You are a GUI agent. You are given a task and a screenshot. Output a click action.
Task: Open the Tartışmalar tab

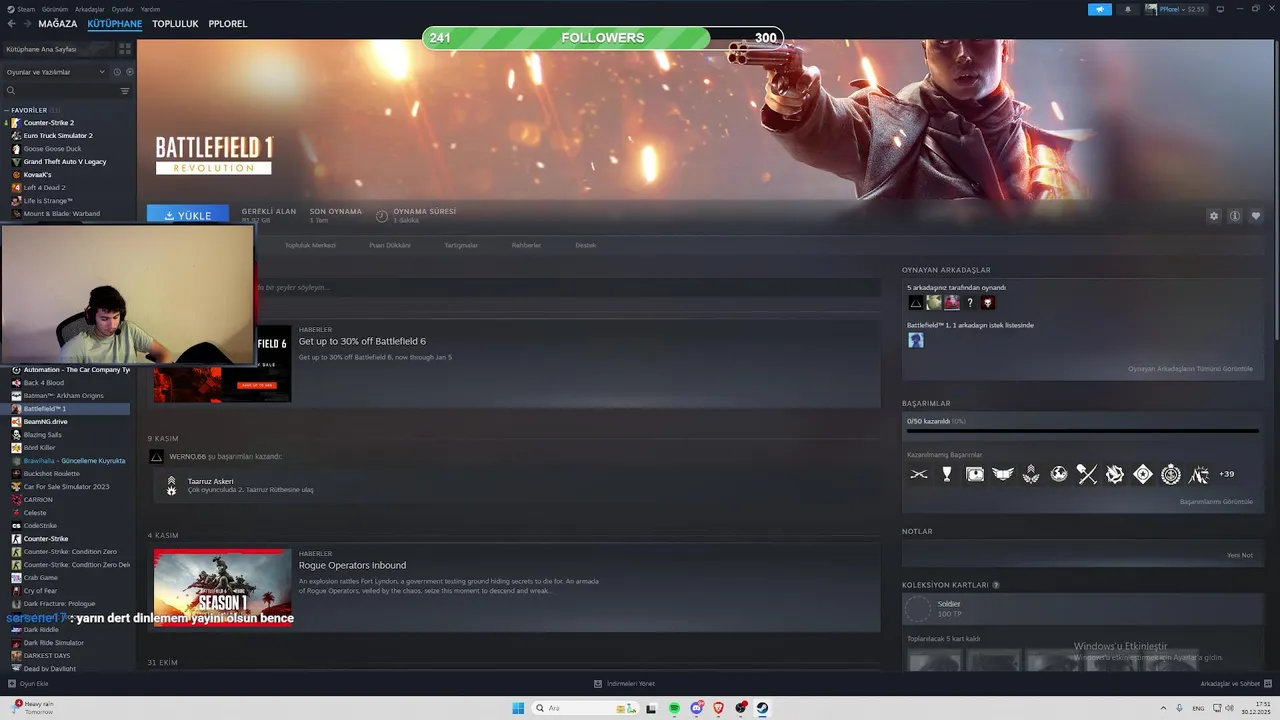(461, 245)
